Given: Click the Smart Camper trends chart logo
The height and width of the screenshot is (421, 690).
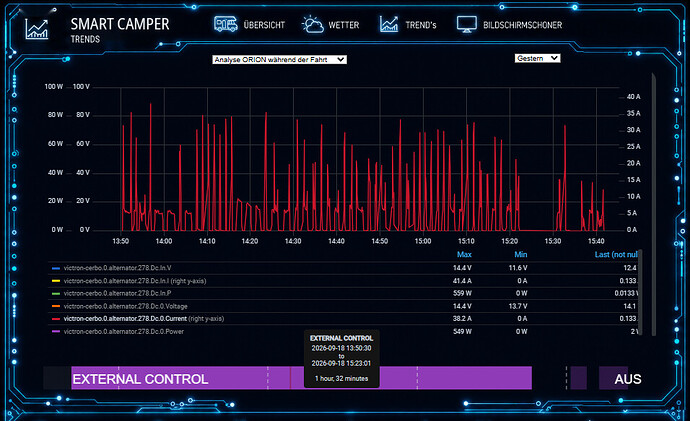Looking at the screenshot, I should [x=37, y=29].
